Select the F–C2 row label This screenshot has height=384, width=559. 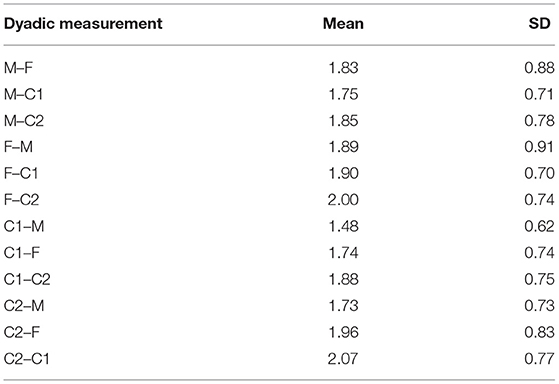click(x=21, y=200)
